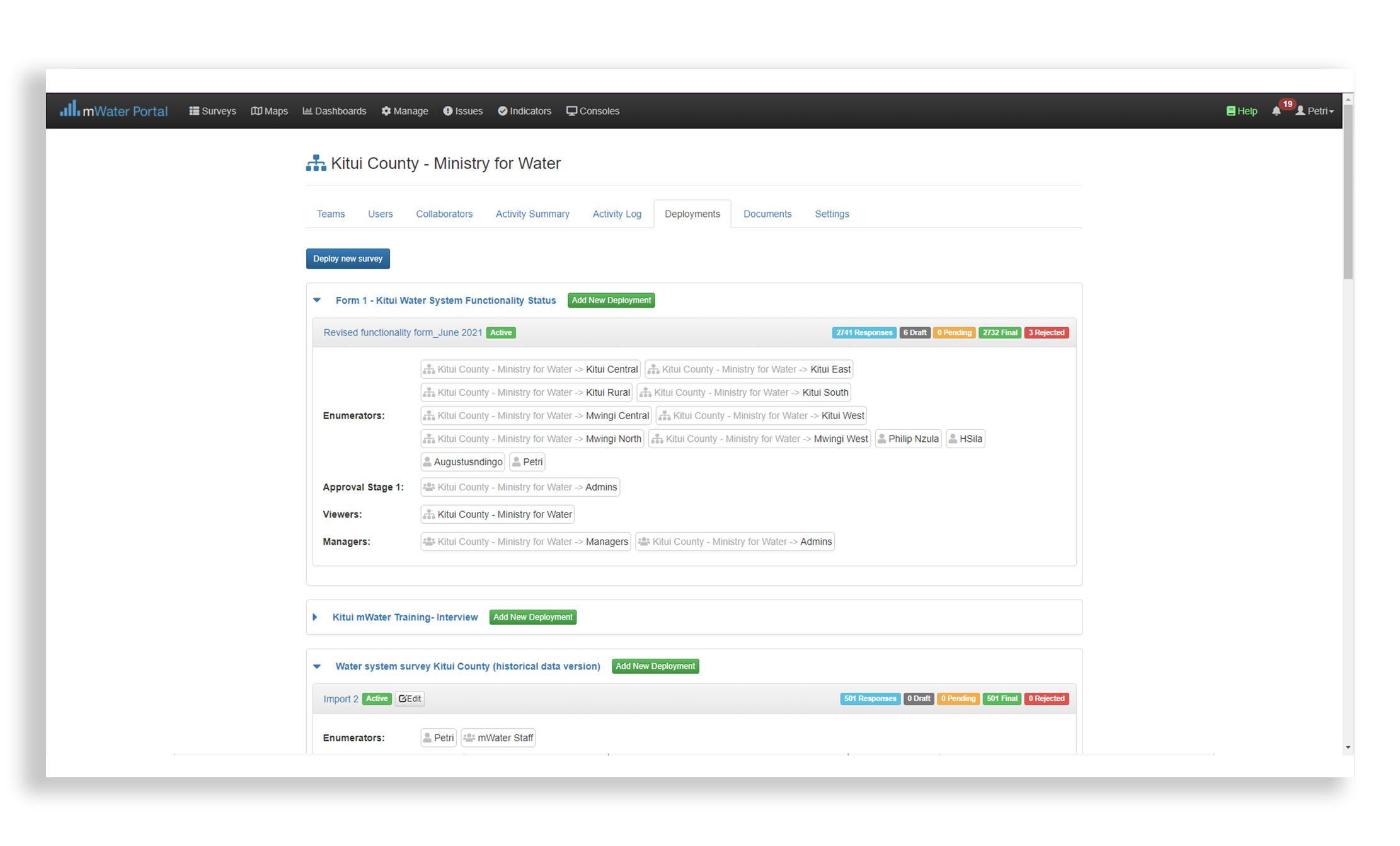Image resolution: width=1400 pixels, height=846 pixels.
Task: Switch to the Activity Log tab
Action: [x=616, y=214]
